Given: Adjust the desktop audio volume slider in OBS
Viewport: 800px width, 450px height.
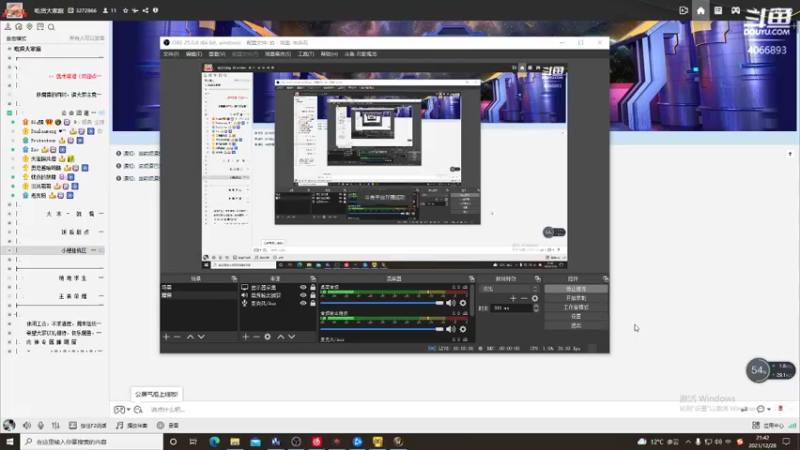Looking at the screenshot, I should pyautogui.click(x=382, y=303).
